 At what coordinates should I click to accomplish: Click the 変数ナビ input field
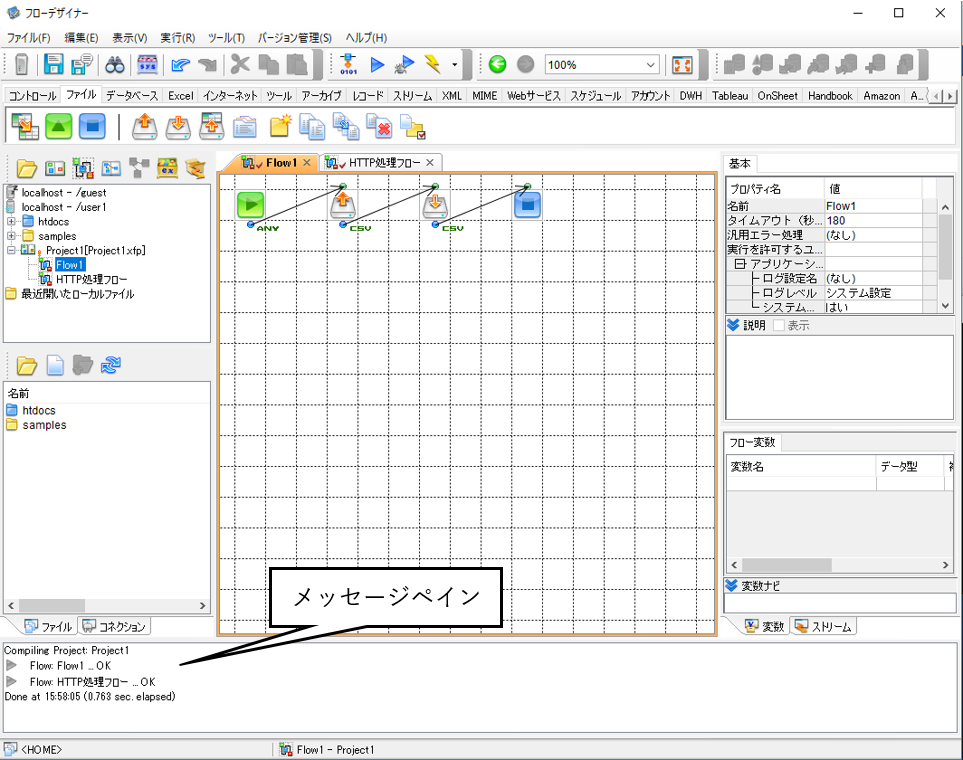[840, 603]
